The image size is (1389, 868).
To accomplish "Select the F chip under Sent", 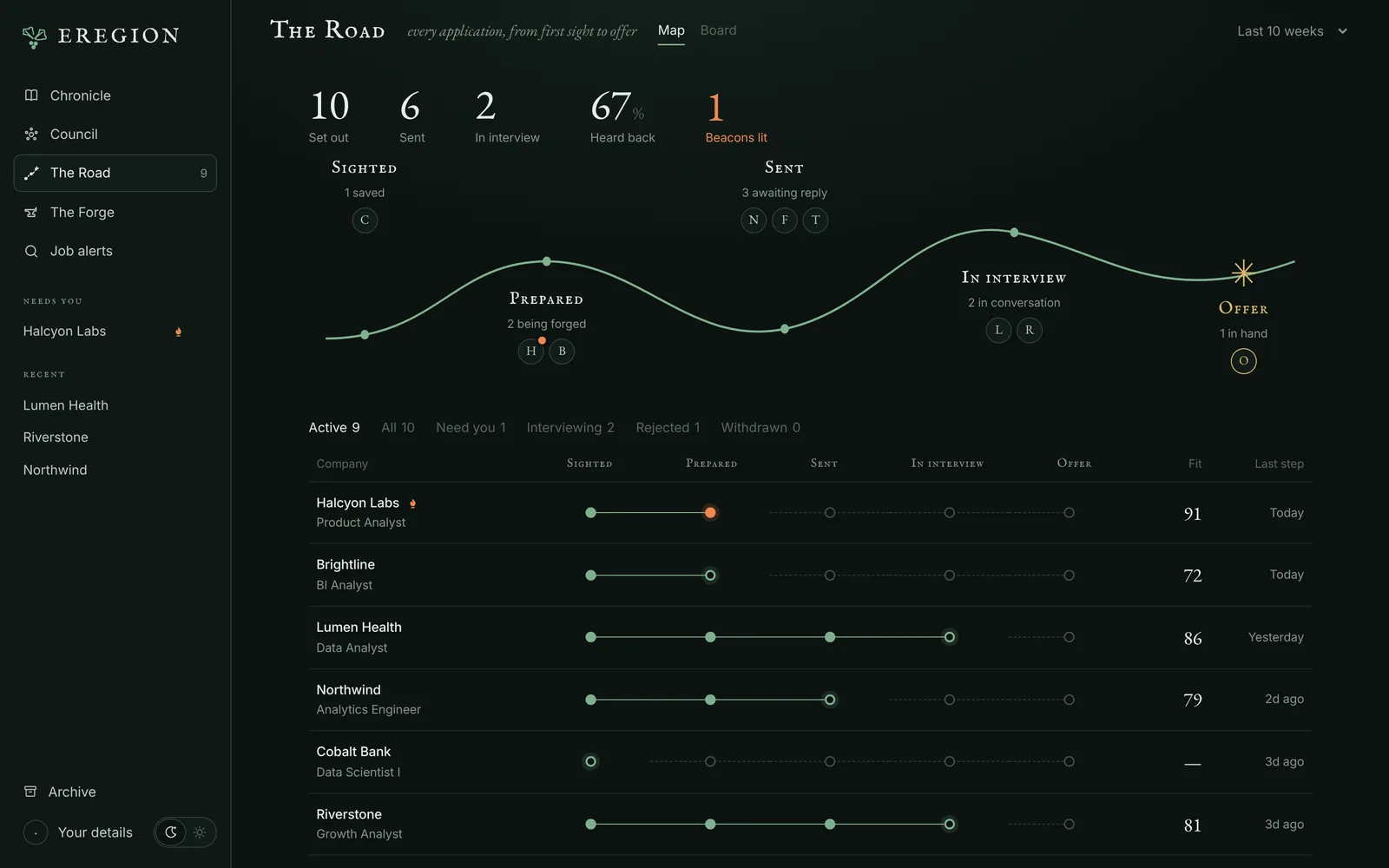I will pos(785,220).
